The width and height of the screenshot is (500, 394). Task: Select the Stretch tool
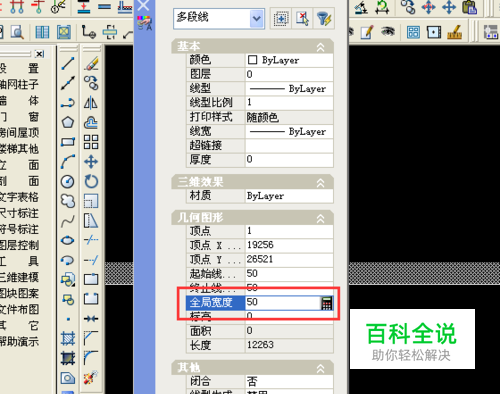[x=91, y=221]
